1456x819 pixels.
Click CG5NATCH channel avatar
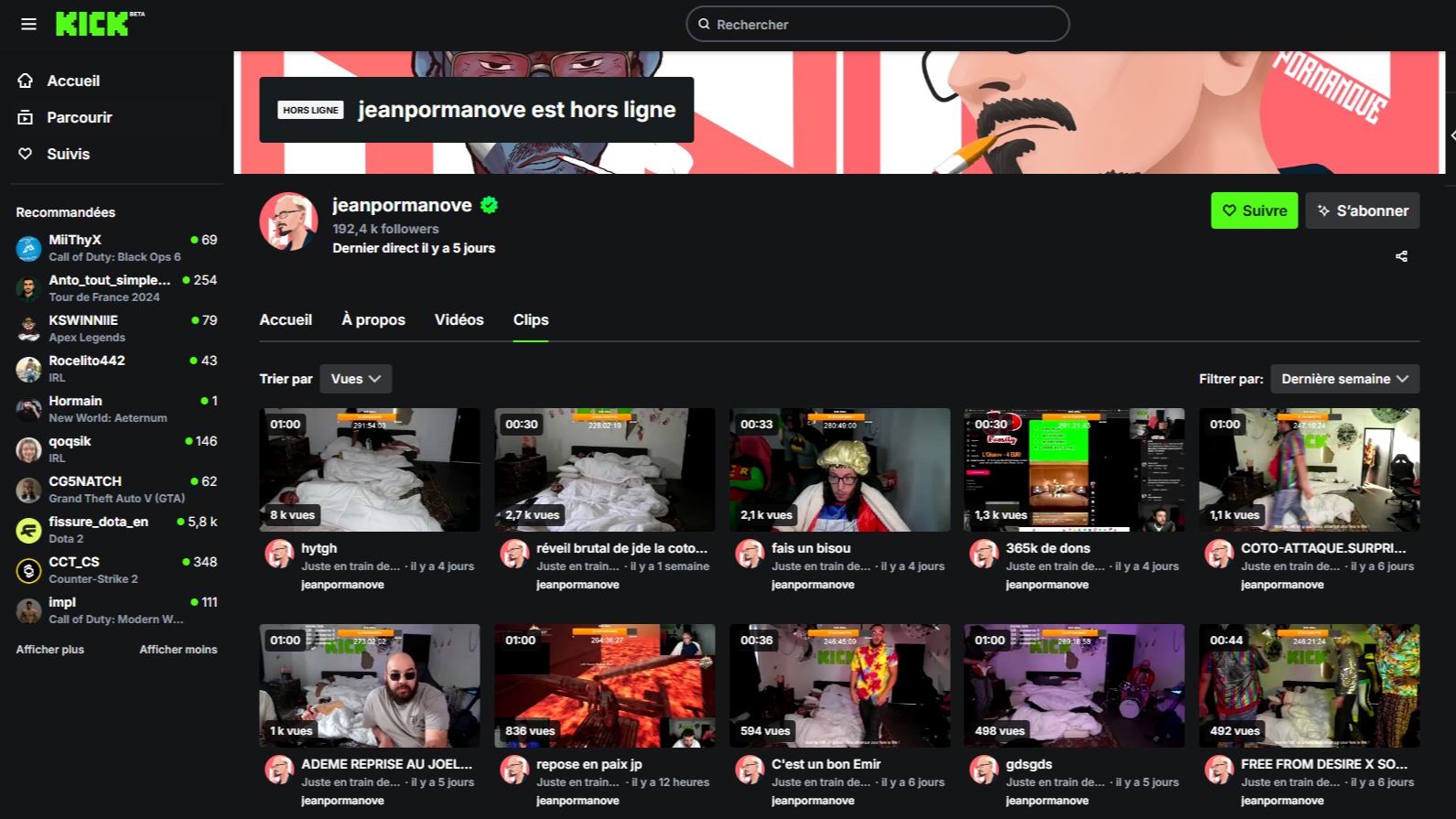pyautogui.click(x=29, y=490)
